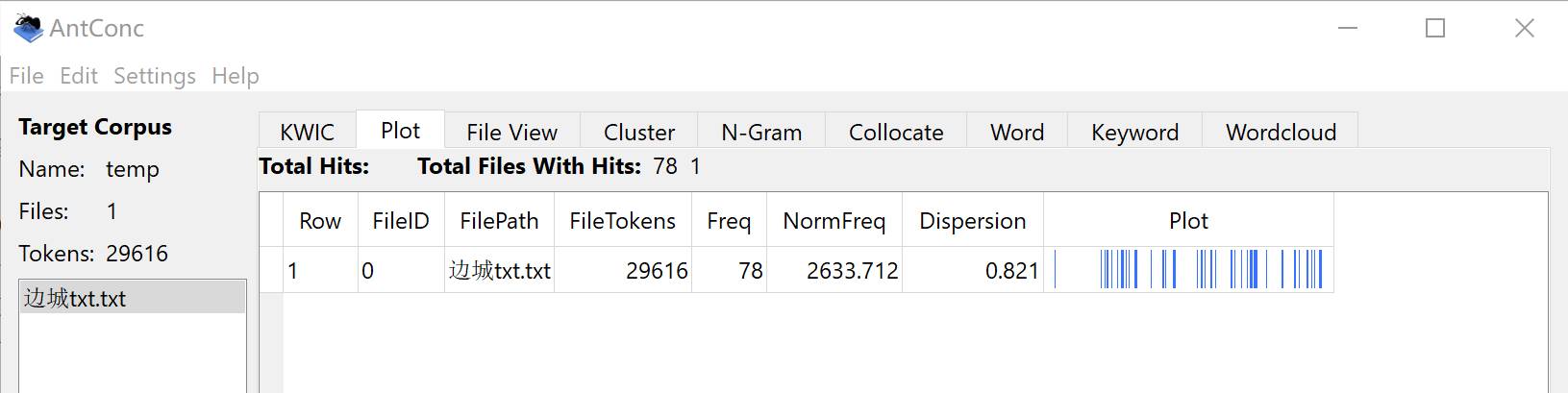Open the Cluster tab
This screenshot has height=393, width=1568.
(639, 133)
